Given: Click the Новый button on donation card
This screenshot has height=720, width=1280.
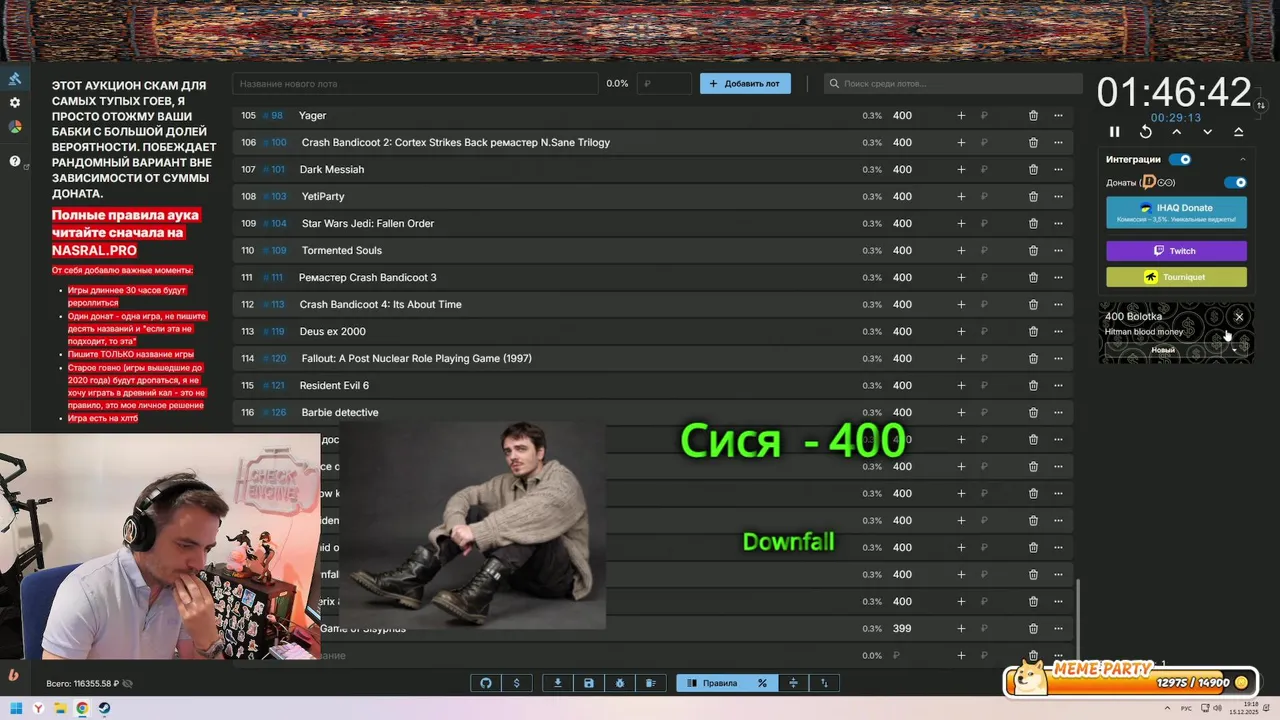Looking at the screenshot, I should (x=1163, y=350).
